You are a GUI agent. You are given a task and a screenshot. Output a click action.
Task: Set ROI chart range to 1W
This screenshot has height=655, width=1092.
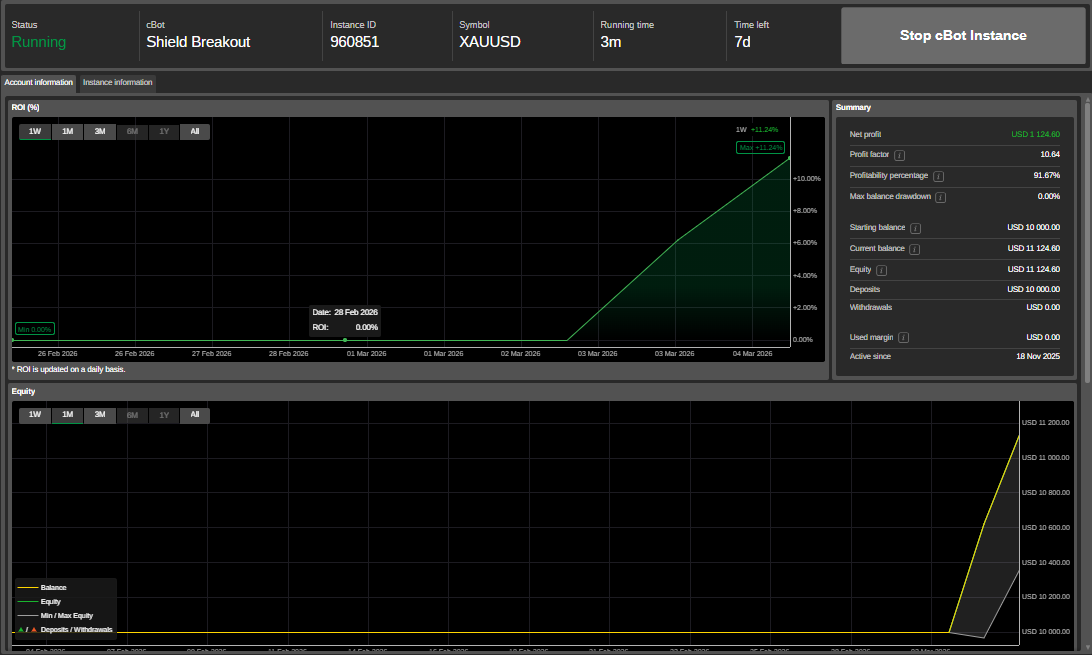point(35,131)
